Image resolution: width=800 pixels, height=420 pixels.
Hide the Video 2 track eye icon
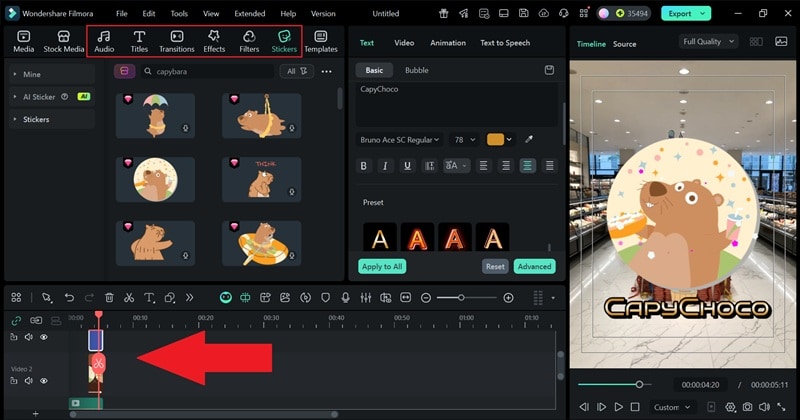[44, 381]
